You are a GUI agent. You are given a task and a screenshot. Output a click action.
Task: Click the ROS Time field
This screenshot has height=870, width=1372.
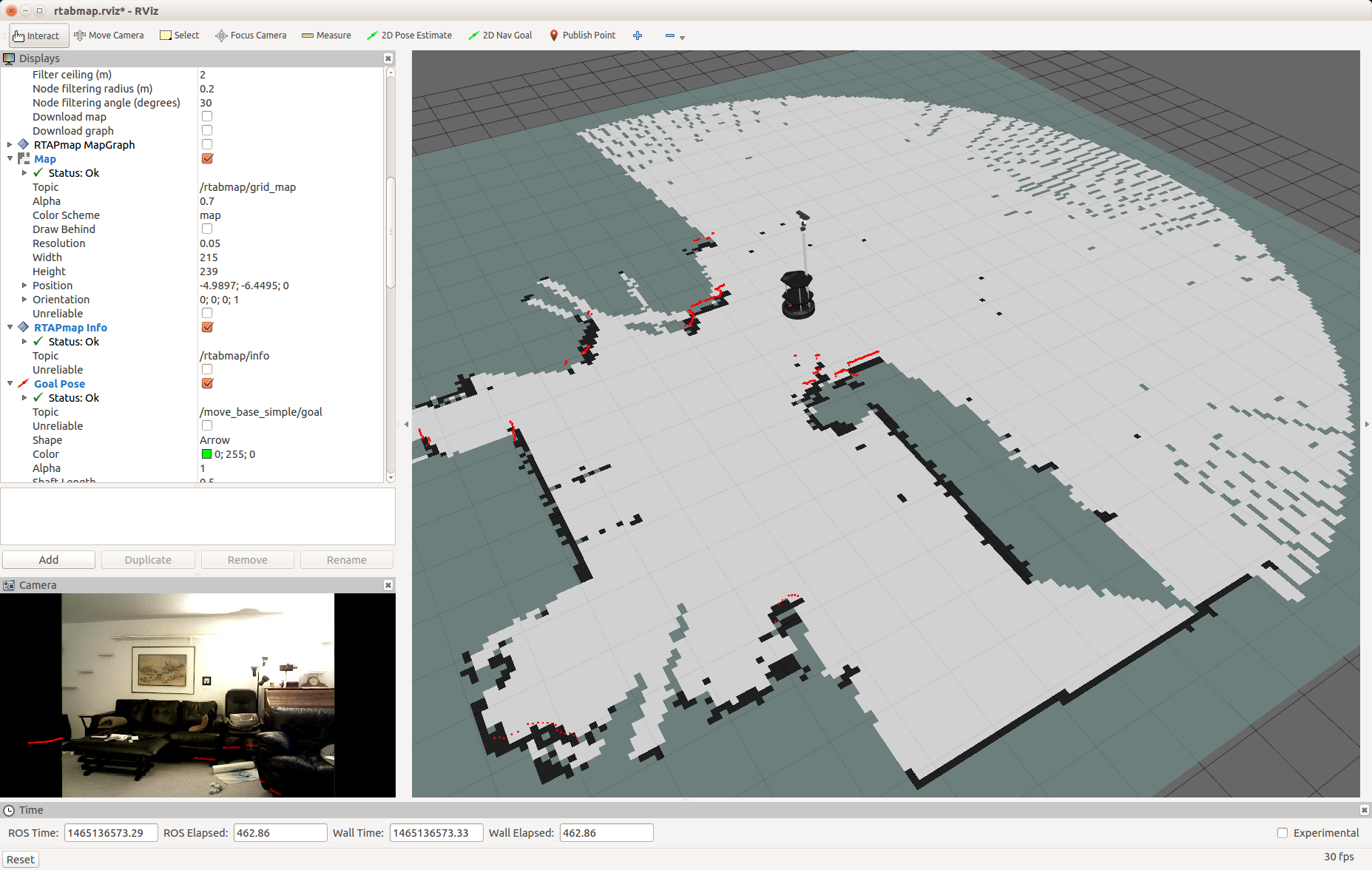111,833
